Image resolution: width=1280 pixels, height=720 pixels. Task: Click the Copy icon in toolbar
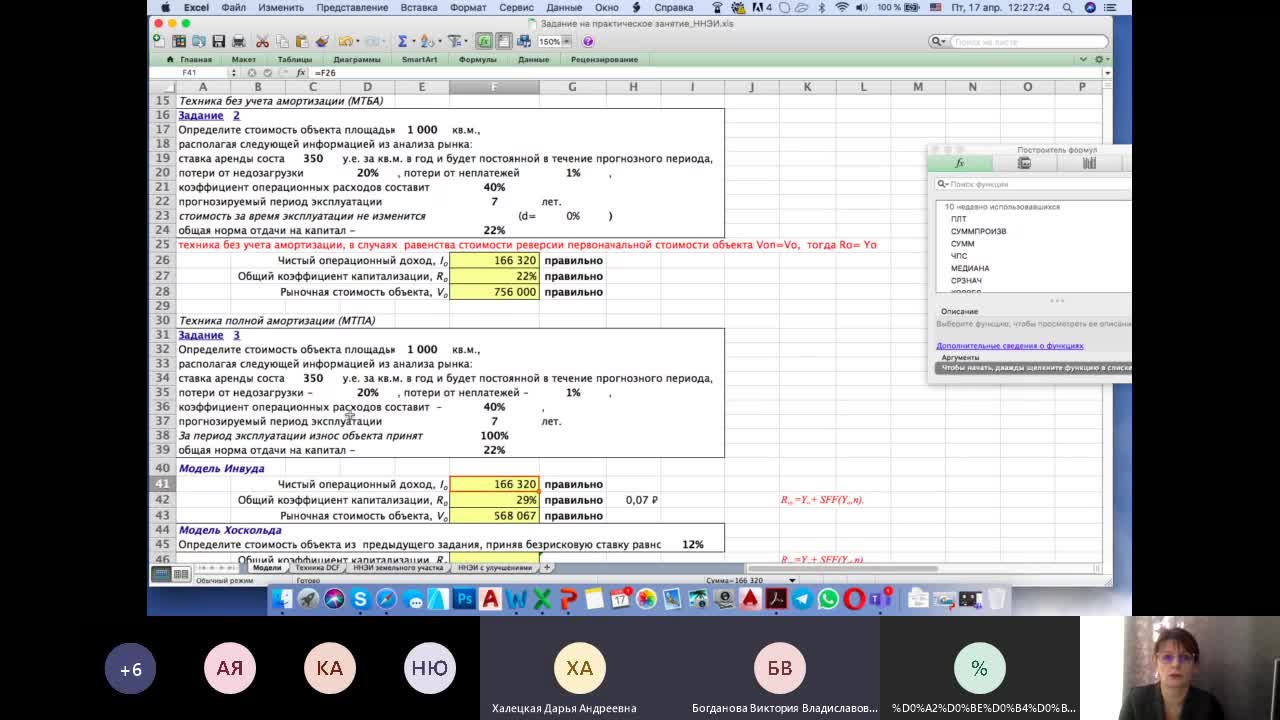point(282,41)
